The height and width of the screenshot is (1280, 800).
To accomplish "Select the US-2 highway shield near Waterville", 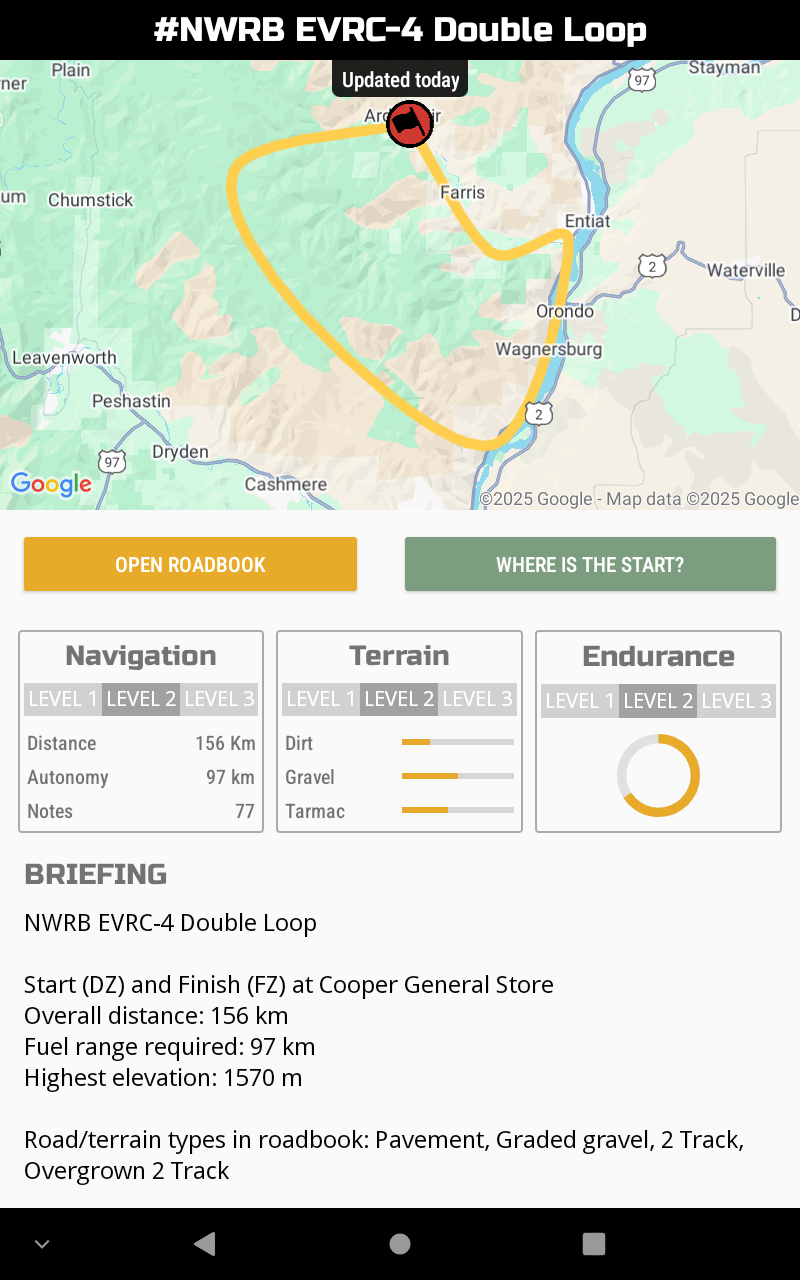I will click(651, 266).
